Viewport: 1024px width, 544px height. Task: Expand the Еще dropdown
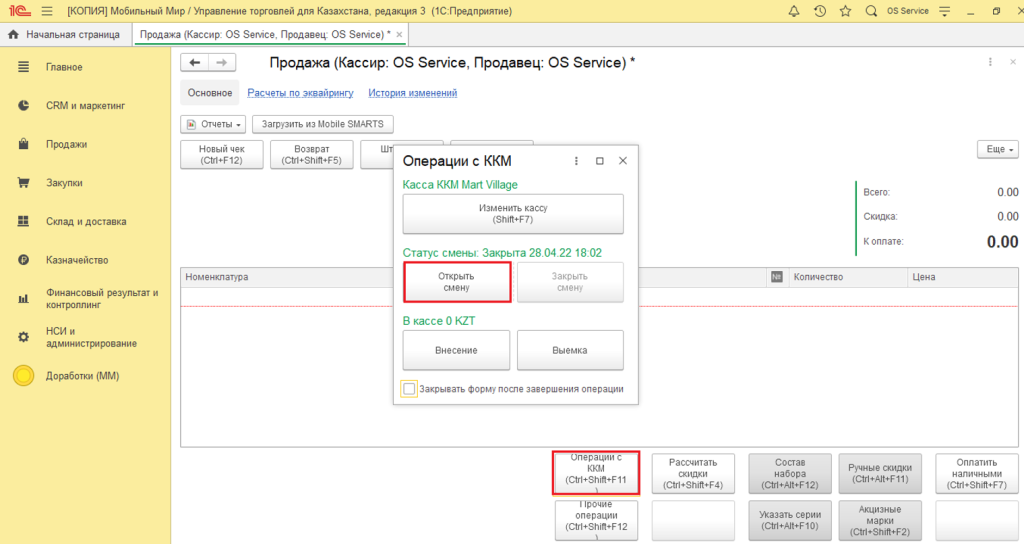[x=998, y=150]
